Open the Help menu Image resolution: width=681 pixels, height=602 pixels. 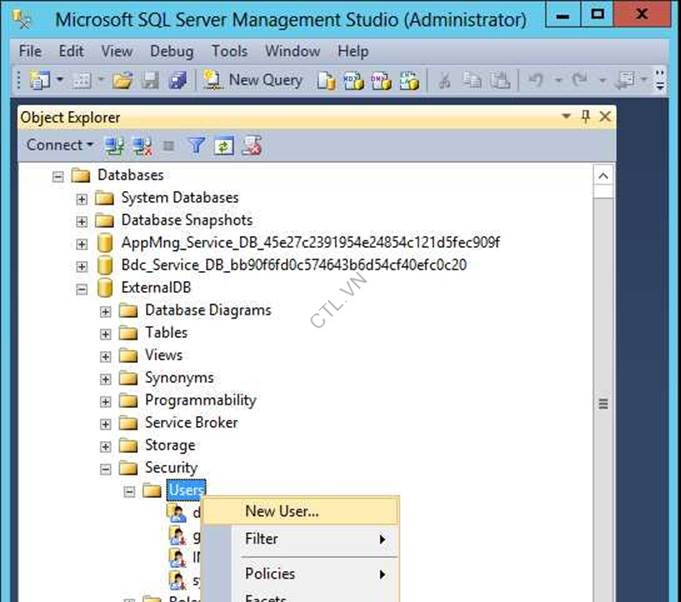[353, 51]
